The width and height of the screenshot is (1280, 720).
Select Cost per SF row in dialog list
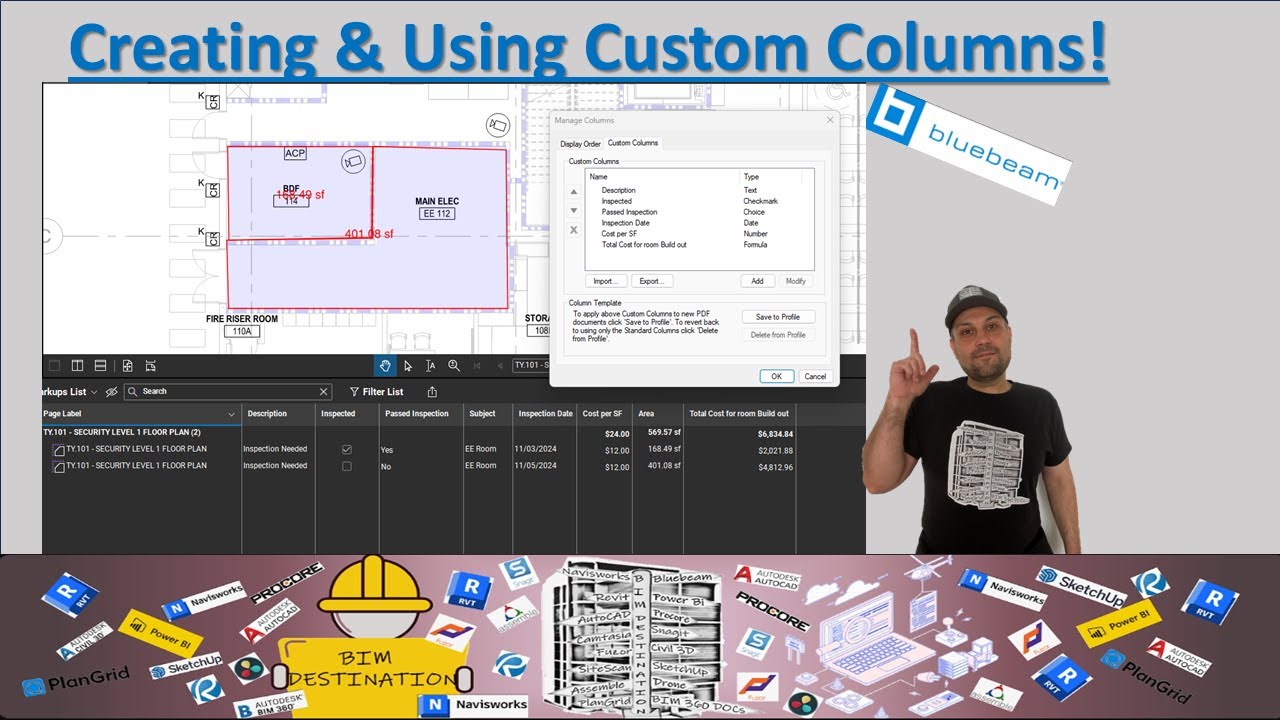click(700, 234)
